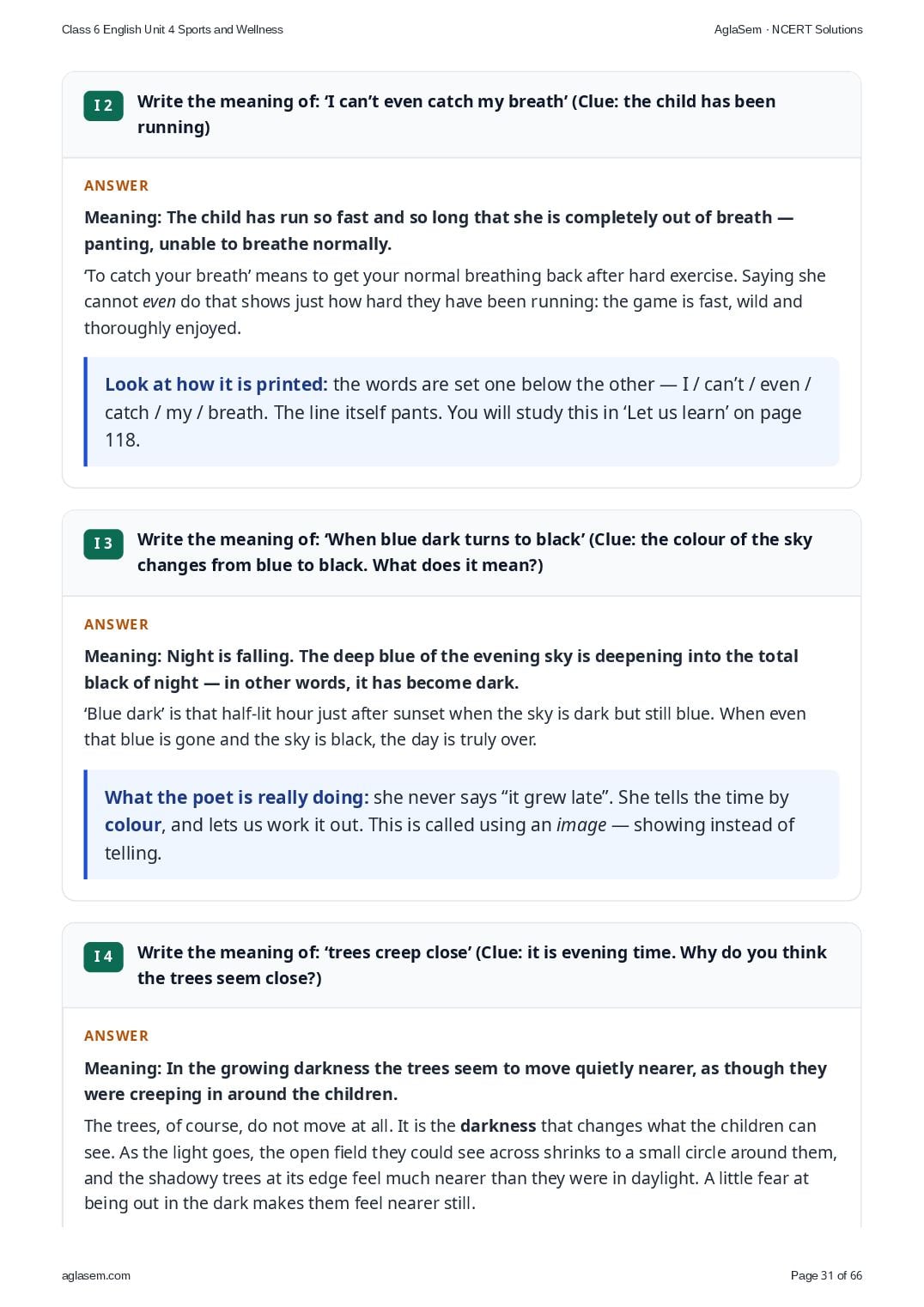Click the green I 4 question badge
Viewport: 924px width, 1307px height.
click(103, 957)
